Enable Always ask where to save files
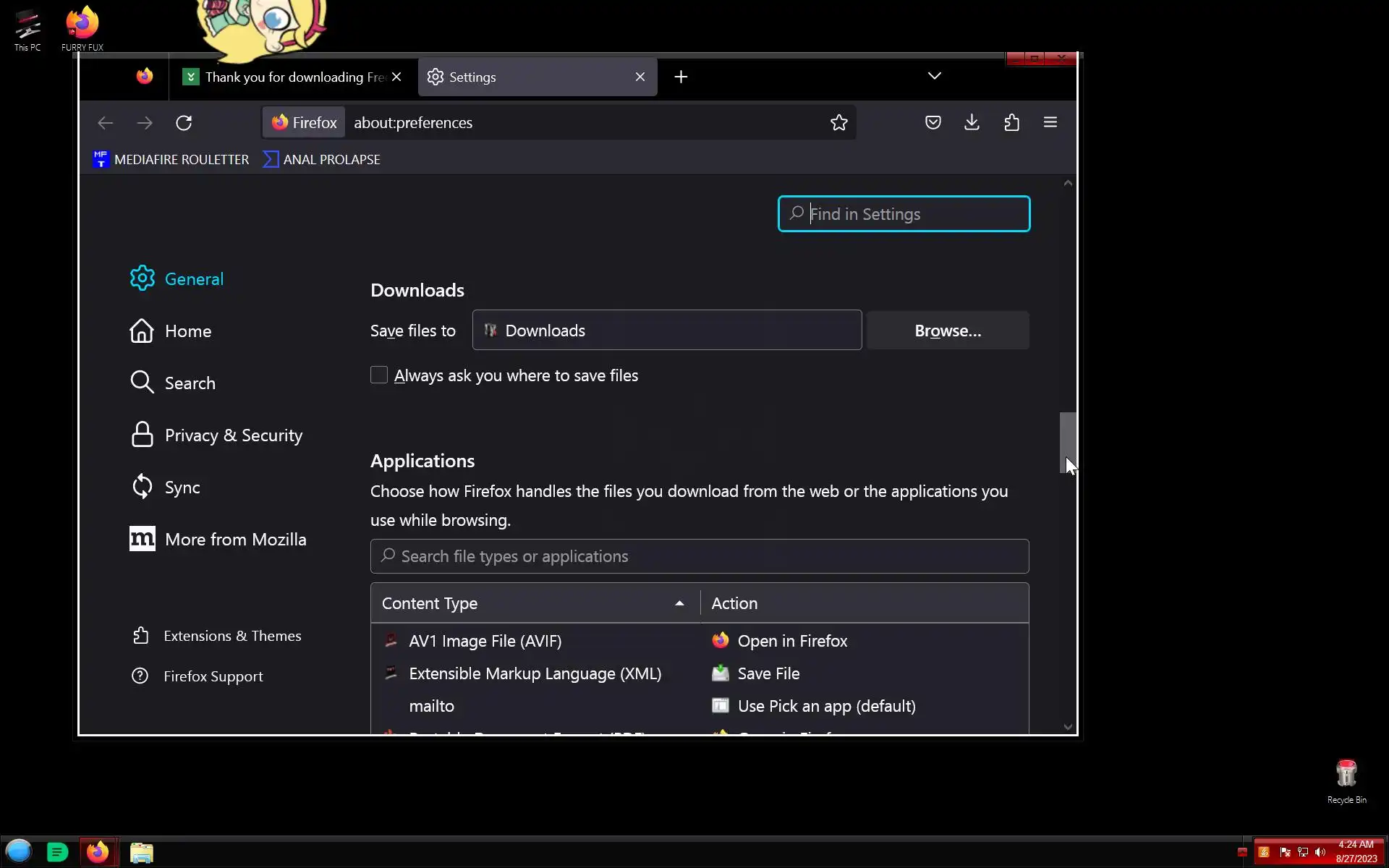 click(x=379, y=375)
